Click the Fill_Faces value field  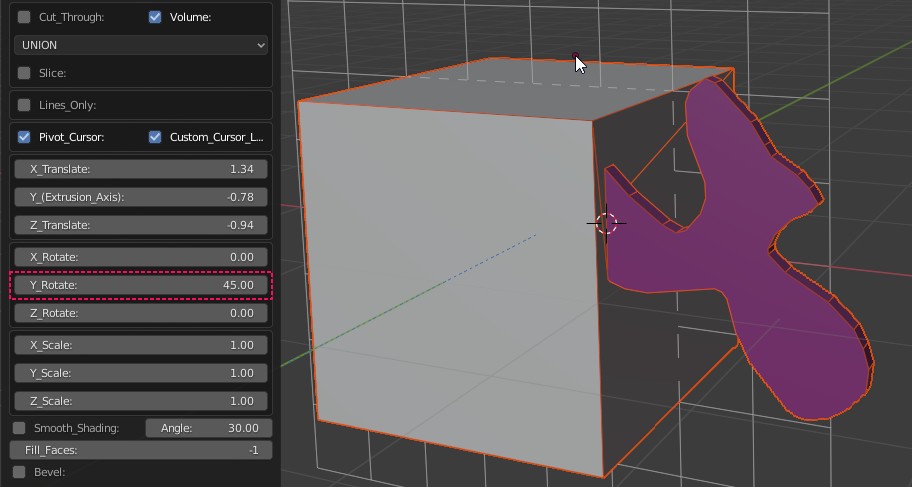[x=141, y=450]
